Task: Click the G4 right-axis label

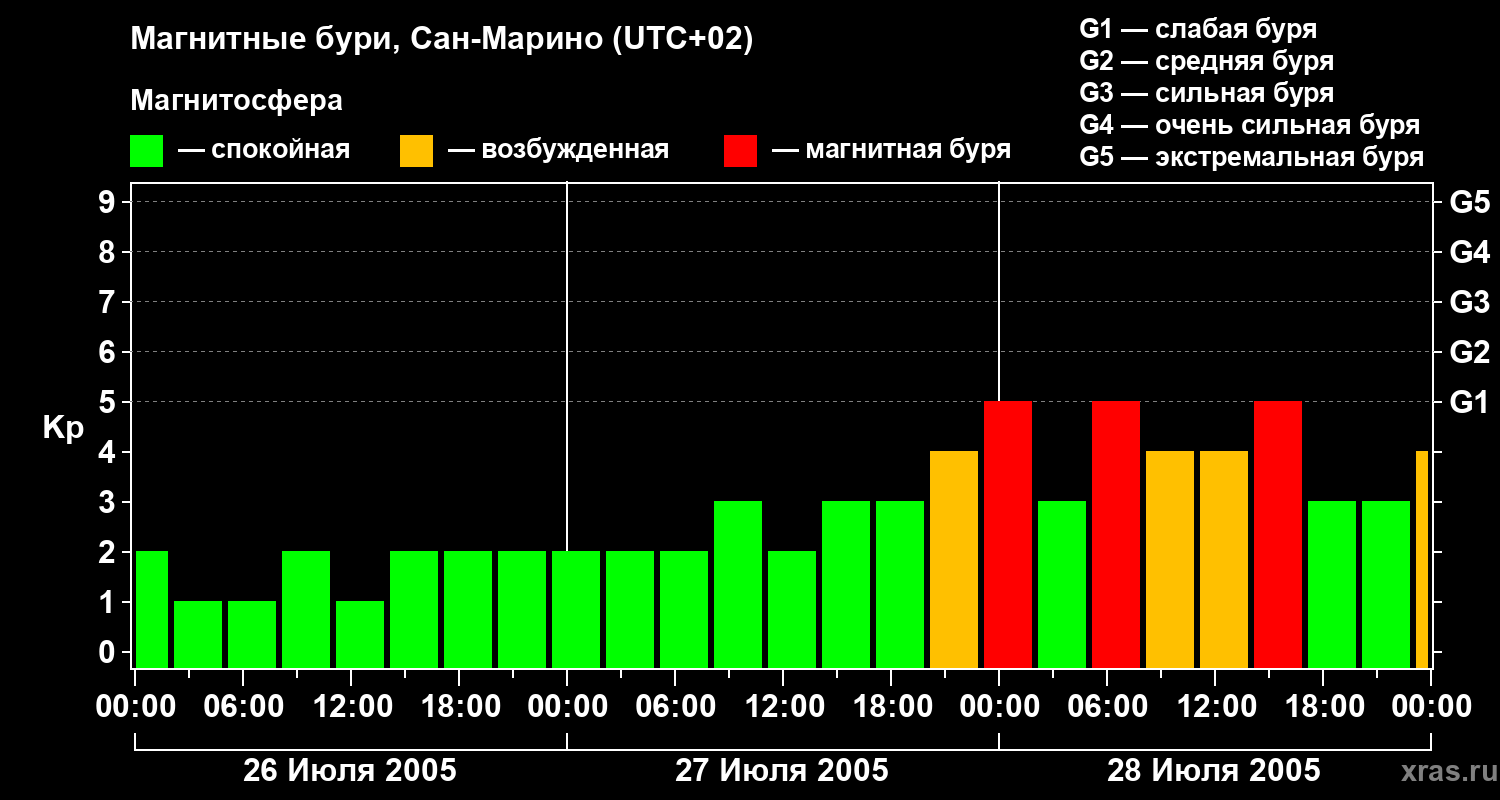Action: [1469, 252]
